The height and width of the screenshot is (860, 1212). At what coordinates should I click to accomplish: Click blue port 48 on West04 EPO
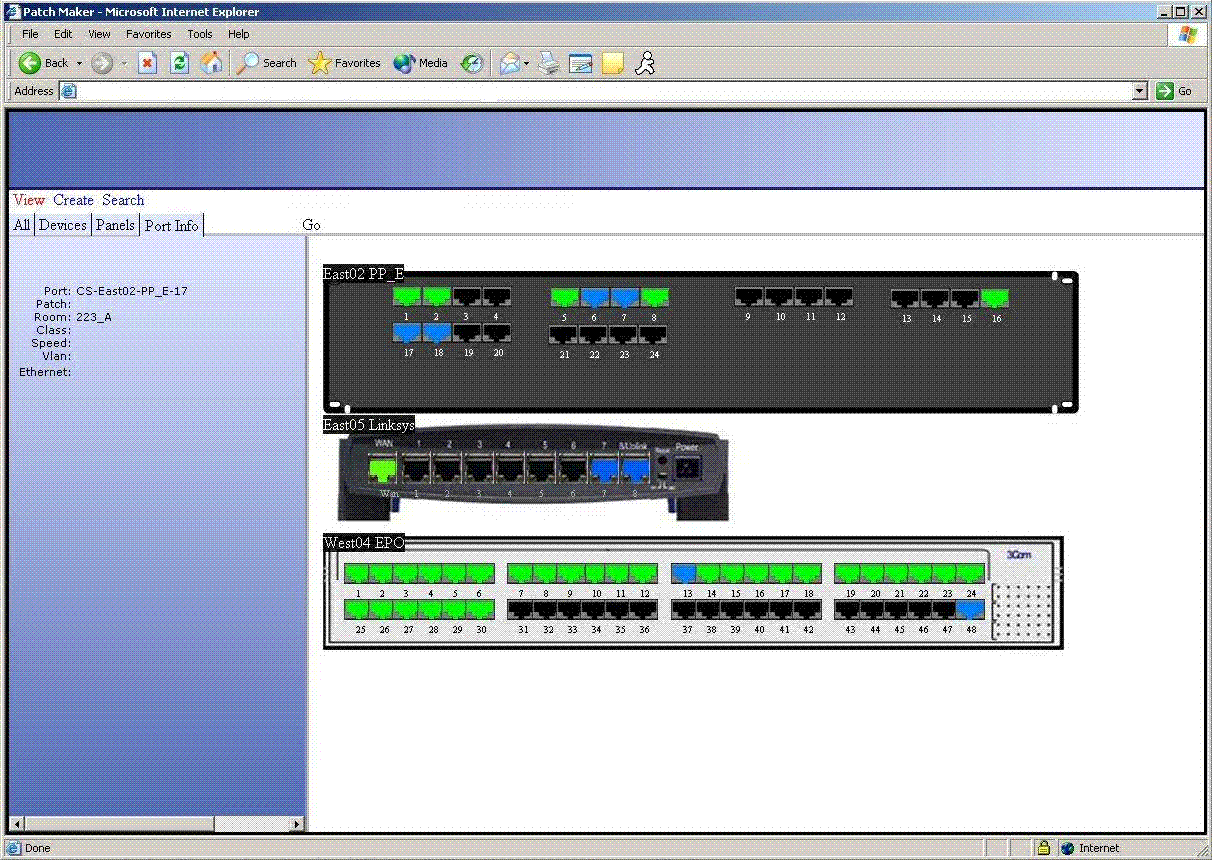tap(970, 610)
